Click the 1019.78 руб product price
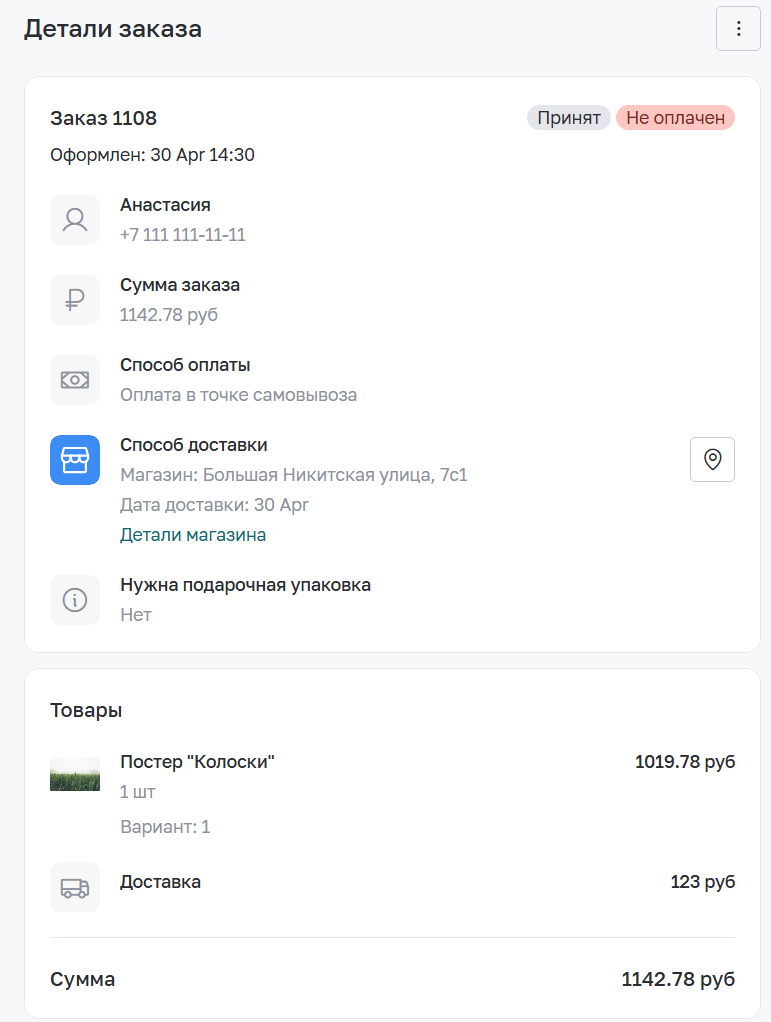The height and width of the screenshot is (1022, 771). [685, 762]
